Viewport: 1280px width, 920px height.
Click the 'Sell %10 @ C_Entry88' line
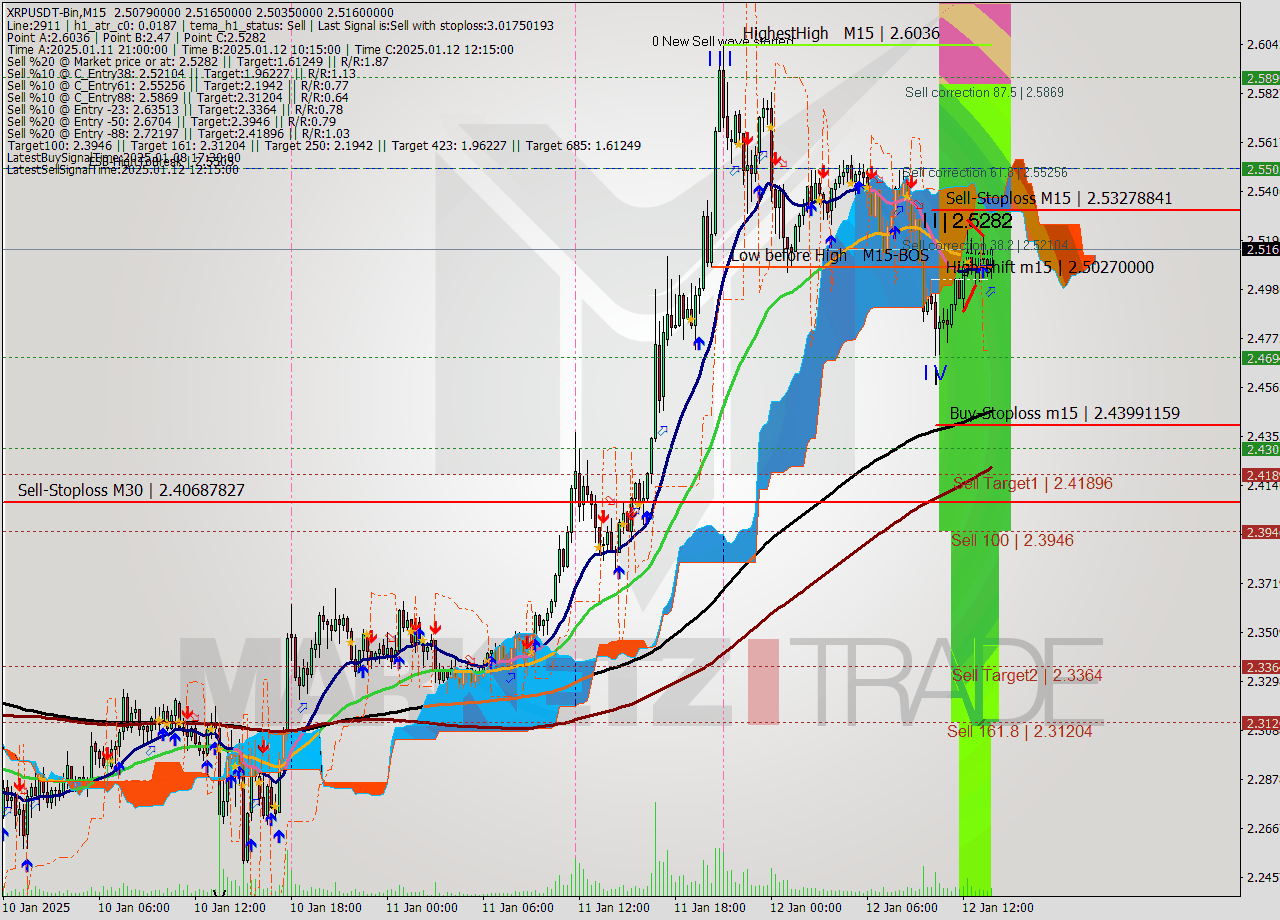[177, 97]
